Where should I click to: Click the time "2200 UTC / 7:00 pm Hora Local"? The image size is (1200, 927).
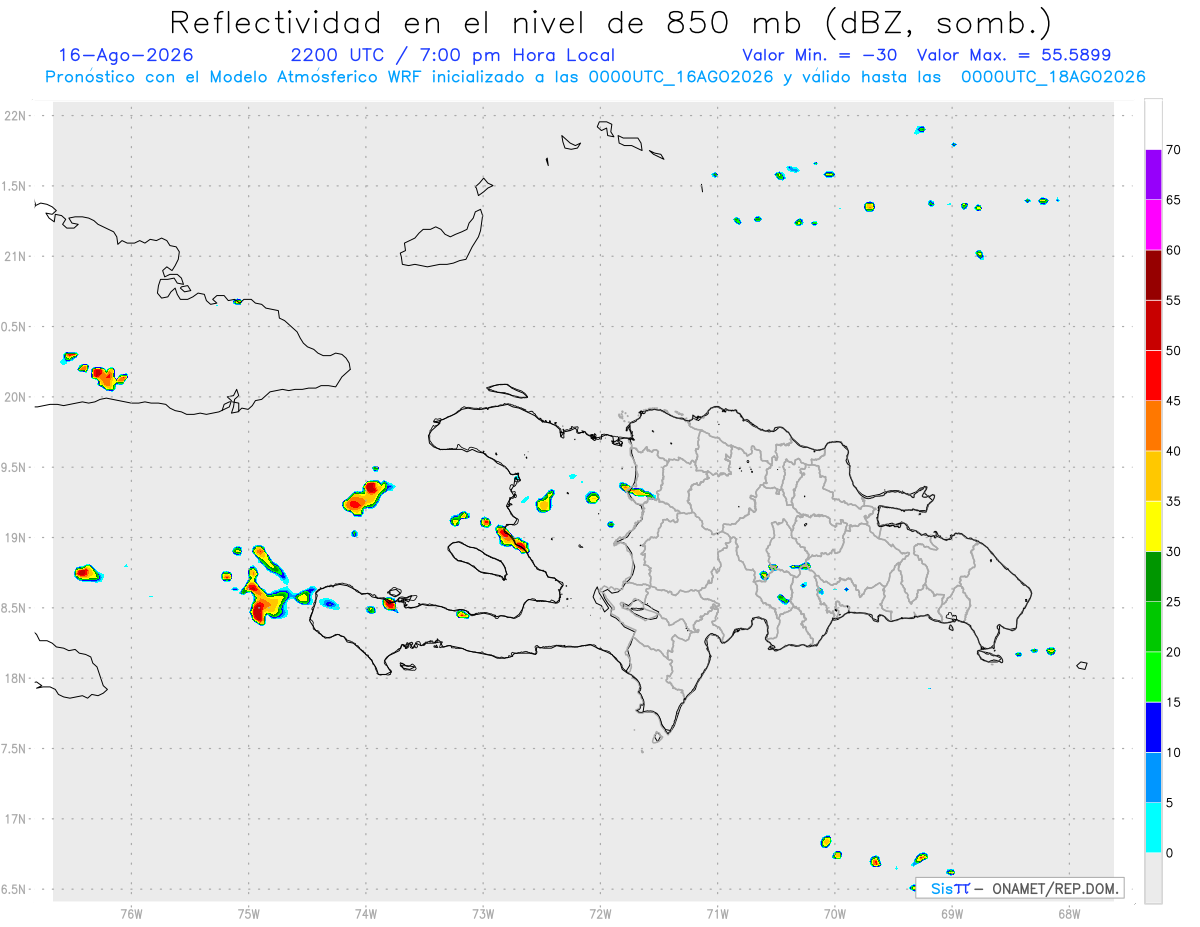(x=453, y=55)
